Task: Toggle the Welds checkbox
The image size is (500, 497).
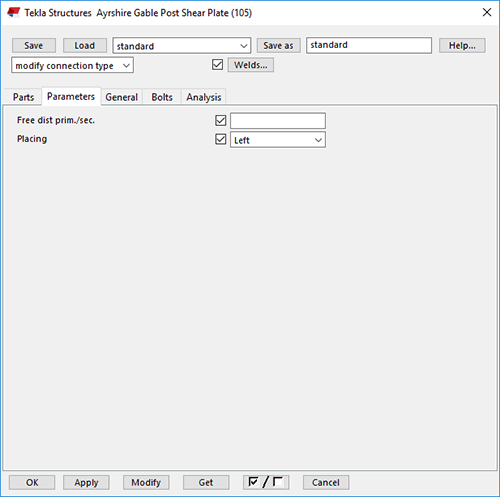Action: click(217, 65)
